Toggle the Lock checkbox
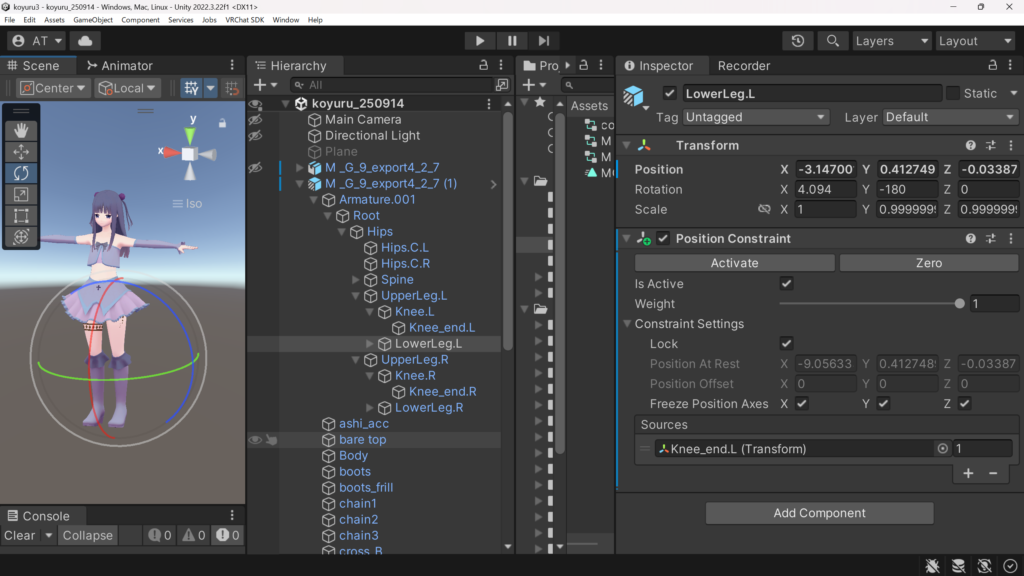The height and width of the screenshot is (576, 1024). click(786, 344)
